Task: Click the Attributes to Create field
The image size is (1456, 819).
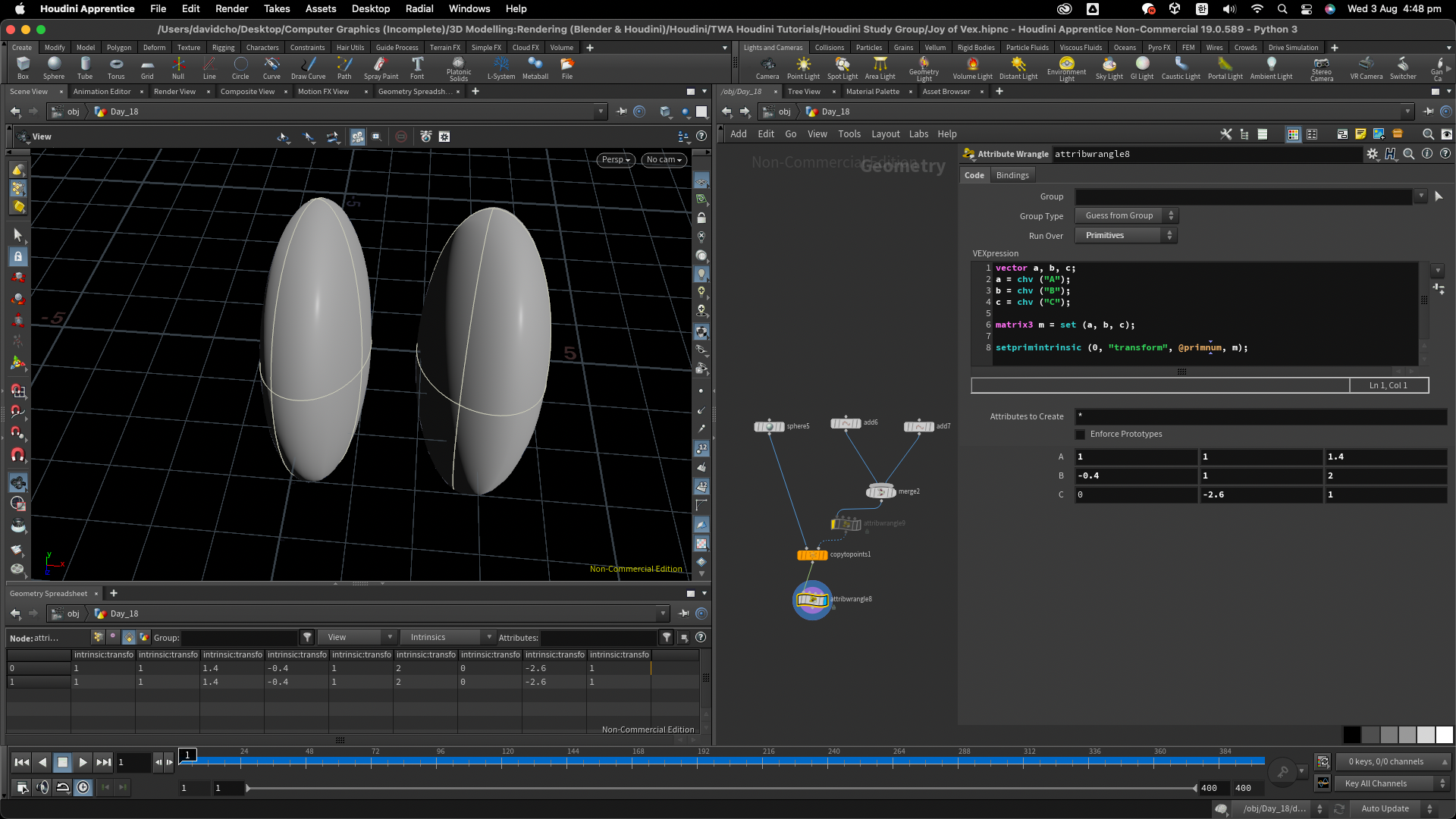Action: [1259, 416]
